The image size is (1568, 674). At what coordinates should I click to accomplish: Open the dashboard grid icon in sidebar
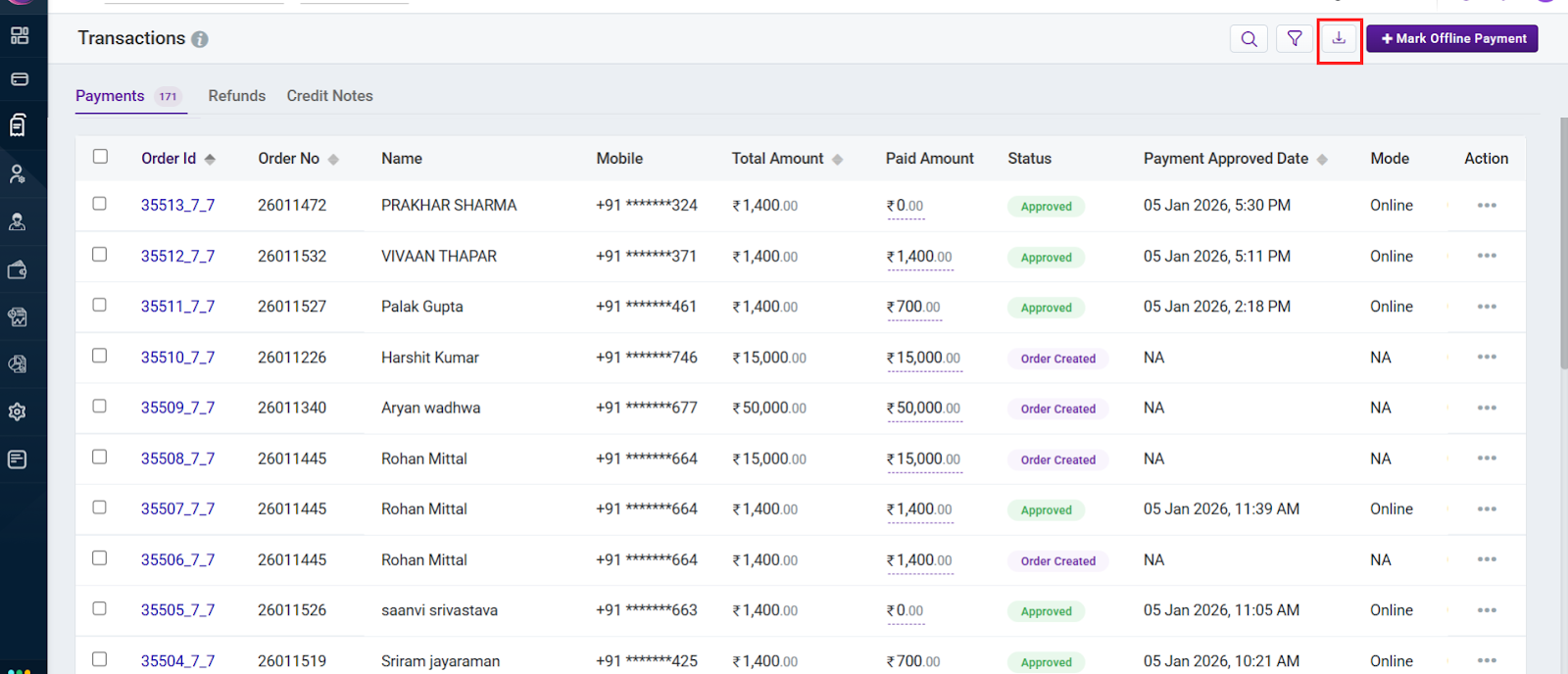point(19,36)
